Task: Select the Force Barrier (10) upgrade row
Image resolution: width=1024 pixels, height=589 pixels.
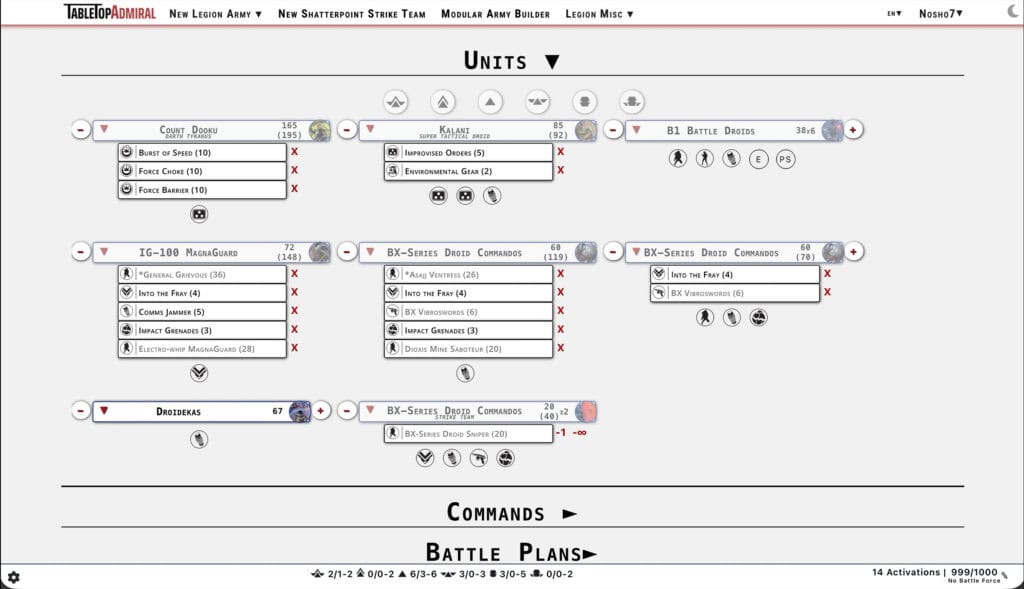Action: click(202, 190)
